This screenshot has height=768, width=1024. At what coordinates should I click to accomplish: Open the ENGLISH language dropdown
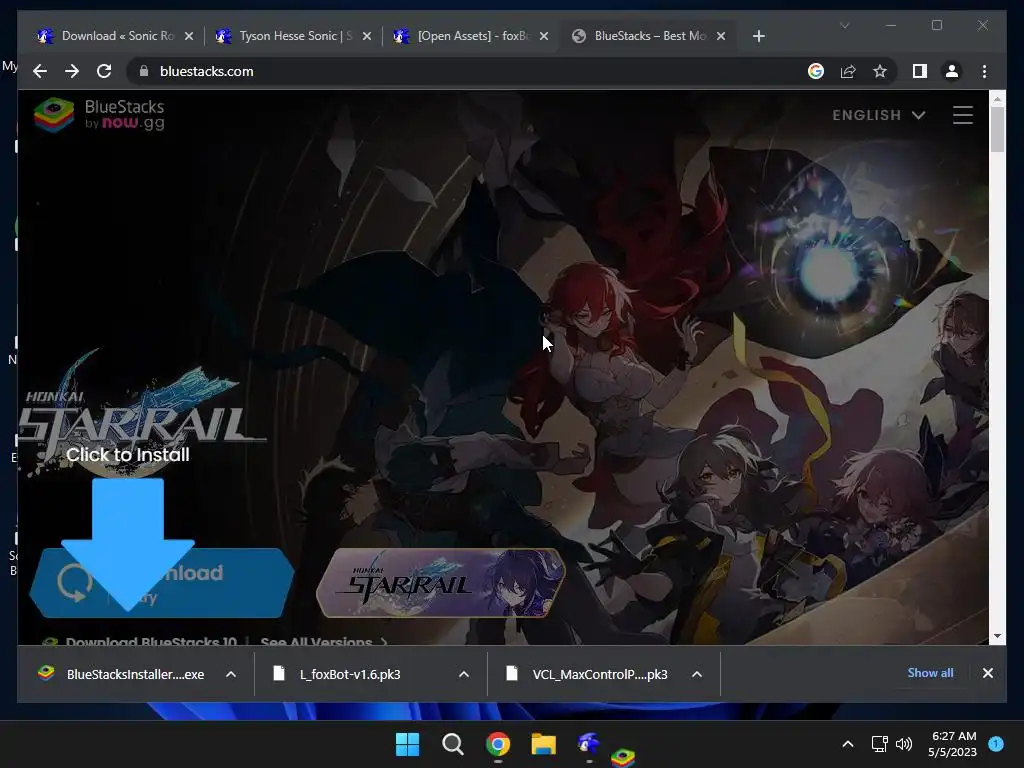(878, 115)
